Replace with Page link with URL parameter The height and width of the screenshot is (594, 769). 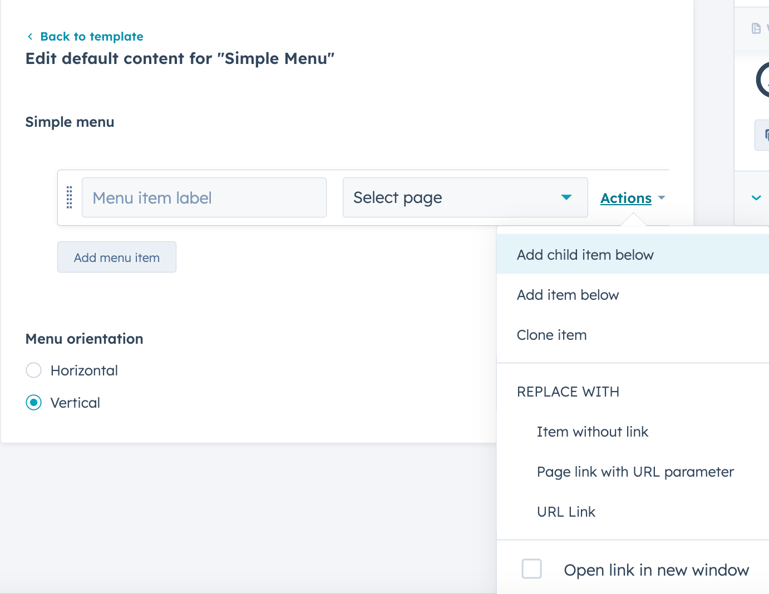pyautogui.click(x=633, y=472)
